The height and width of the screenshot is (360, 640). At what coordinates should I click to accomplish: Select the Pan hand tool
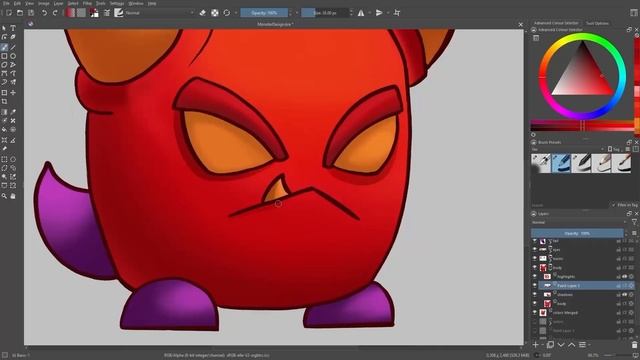[x=13, y=196]
